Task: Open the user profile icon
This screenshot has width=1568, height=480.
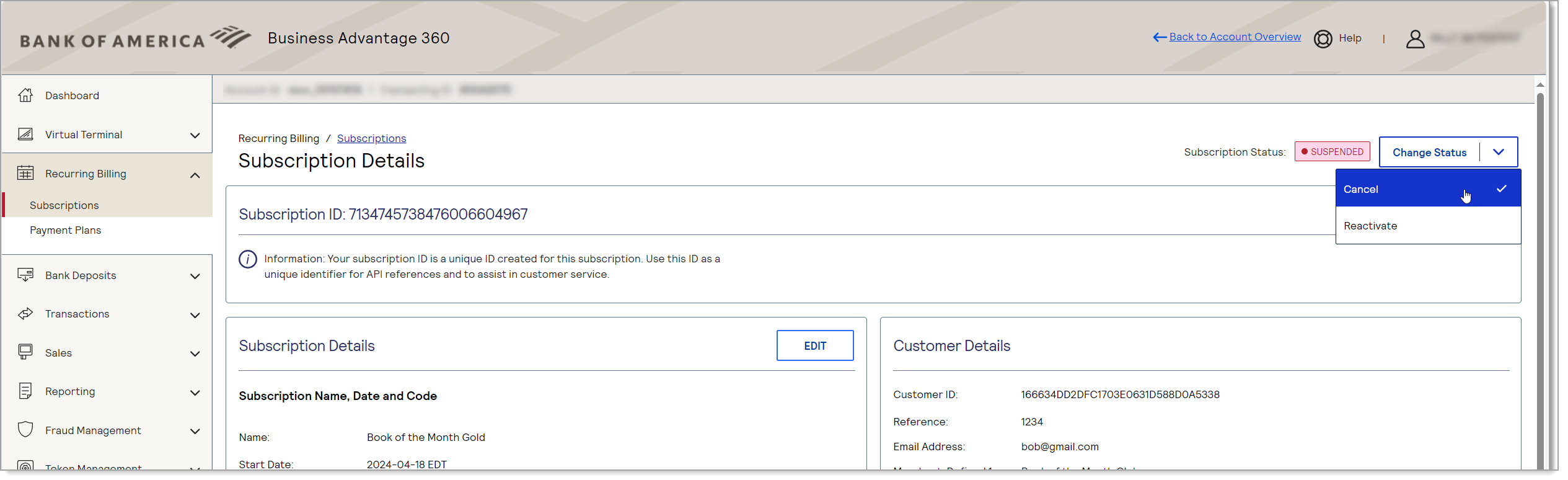Action: pos(1415,38)
